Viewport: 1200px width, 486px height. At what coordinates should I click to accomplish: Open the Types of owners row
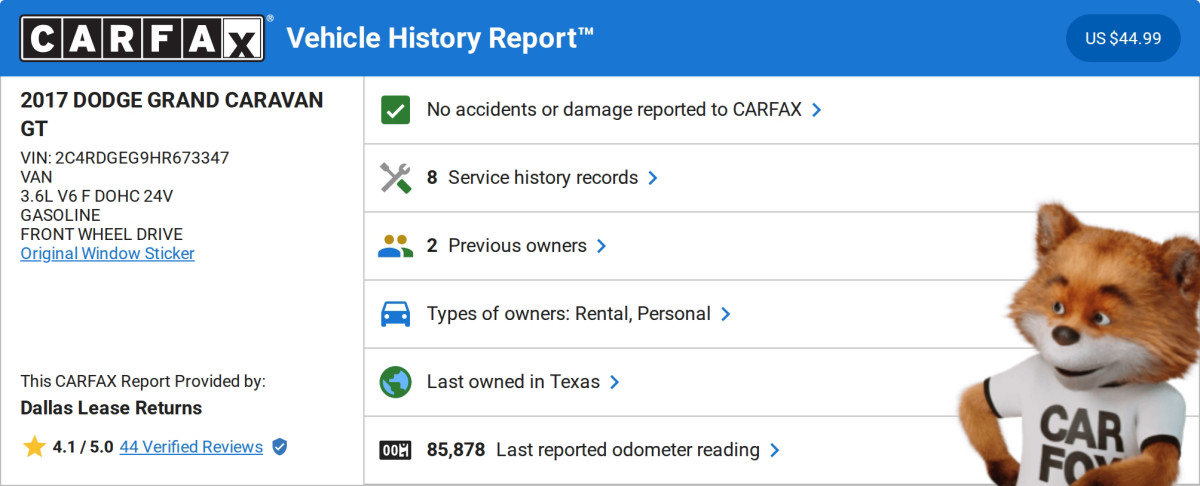click(x=568, y=314)
